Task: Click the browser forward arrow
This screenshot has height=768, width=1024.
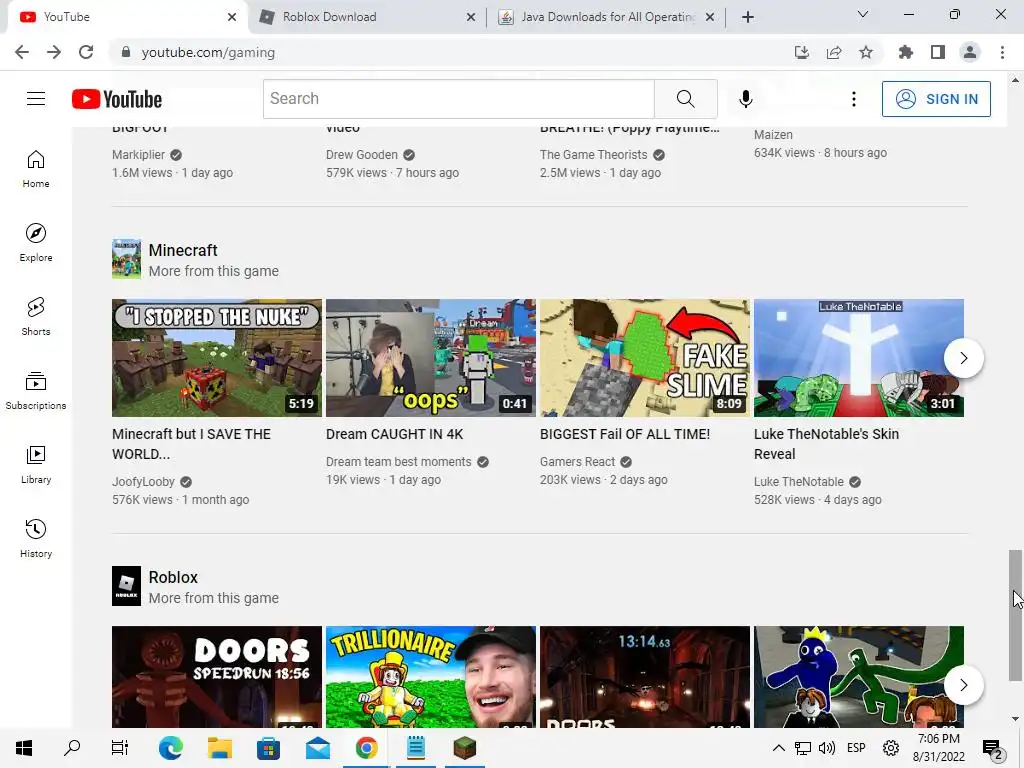Action: (x=54, y=52)
